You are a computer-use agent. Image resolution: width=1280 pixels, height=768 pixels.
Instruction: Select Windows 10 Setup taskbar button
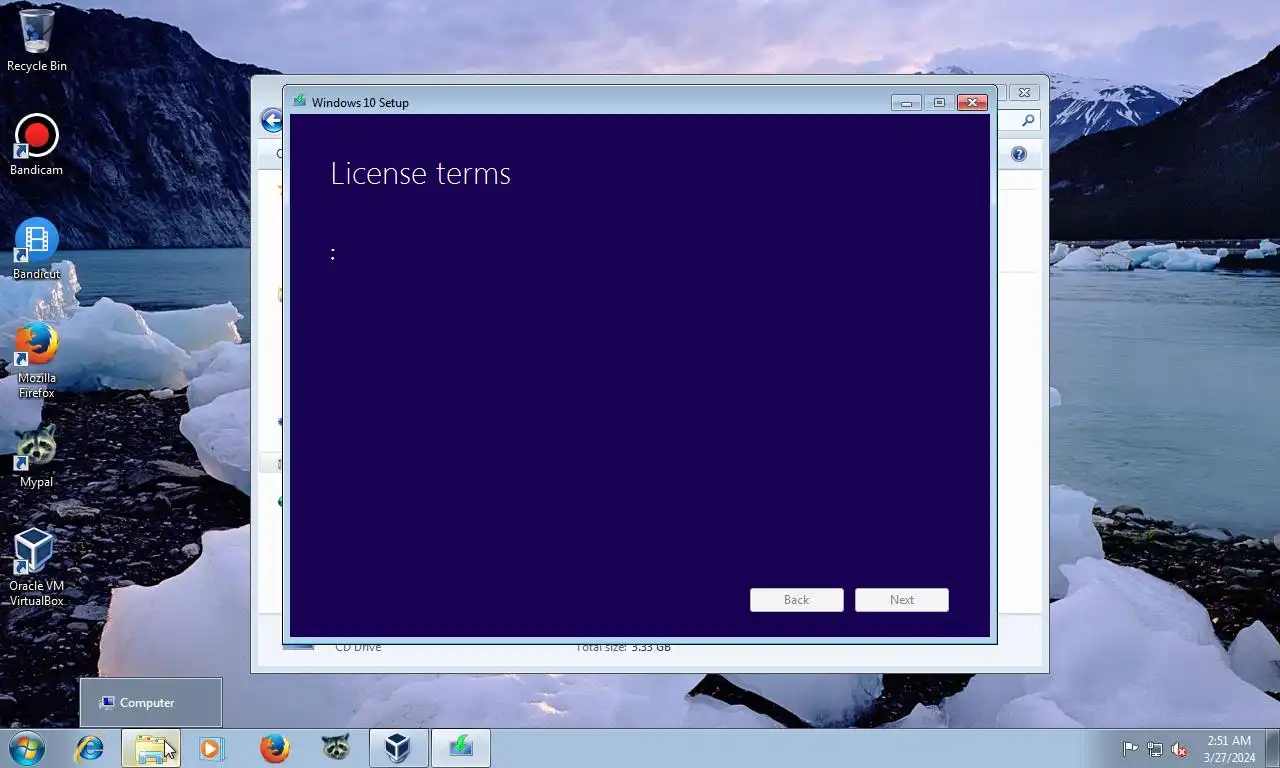coord(460,748)
